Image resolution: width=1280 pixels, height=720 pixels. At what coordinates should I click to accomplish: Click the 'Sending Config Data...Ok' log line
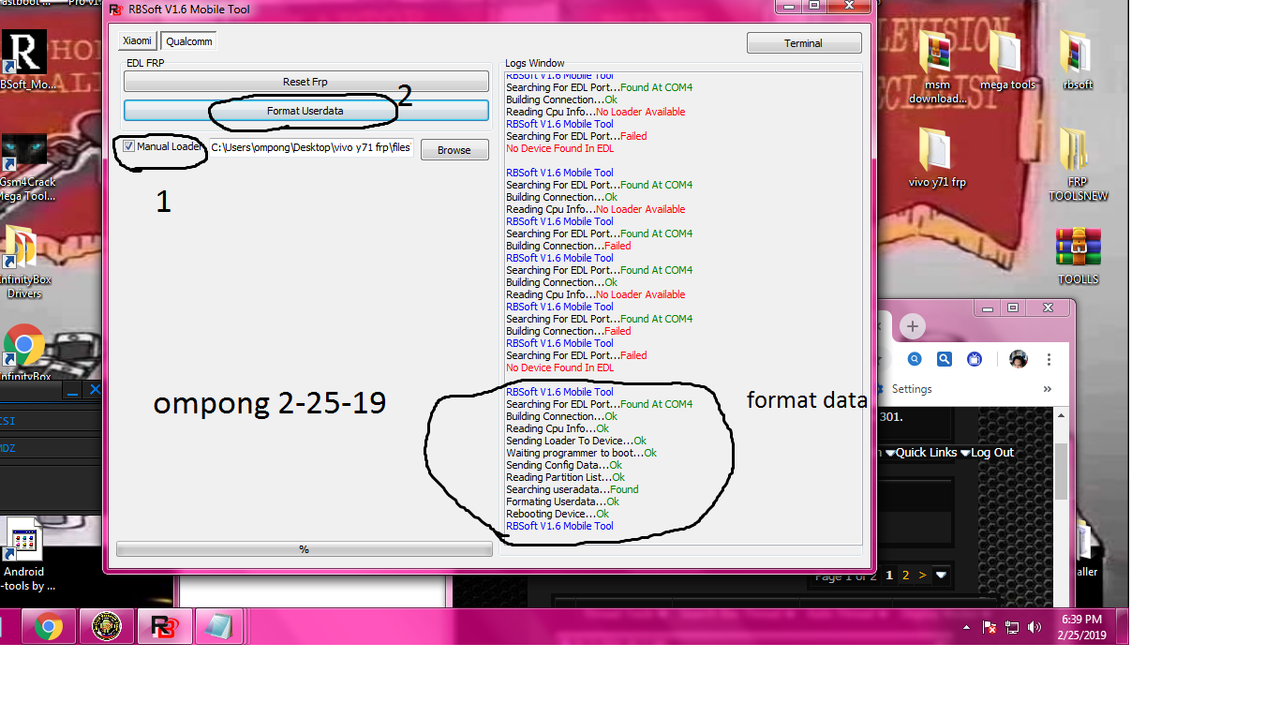pos(564,465)
